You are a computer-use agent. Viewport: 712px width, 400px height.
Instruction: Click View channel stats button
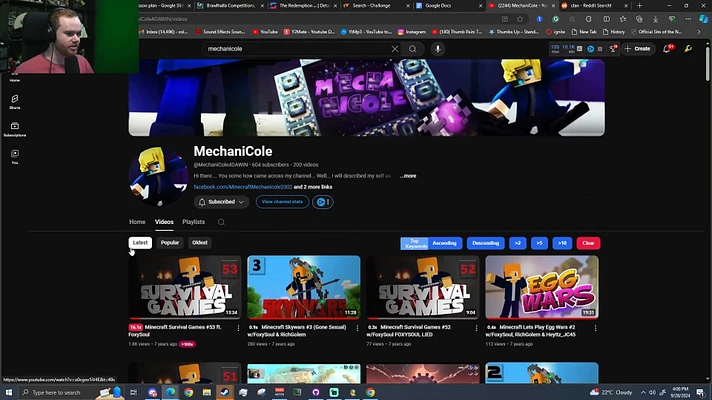point(282,202)
